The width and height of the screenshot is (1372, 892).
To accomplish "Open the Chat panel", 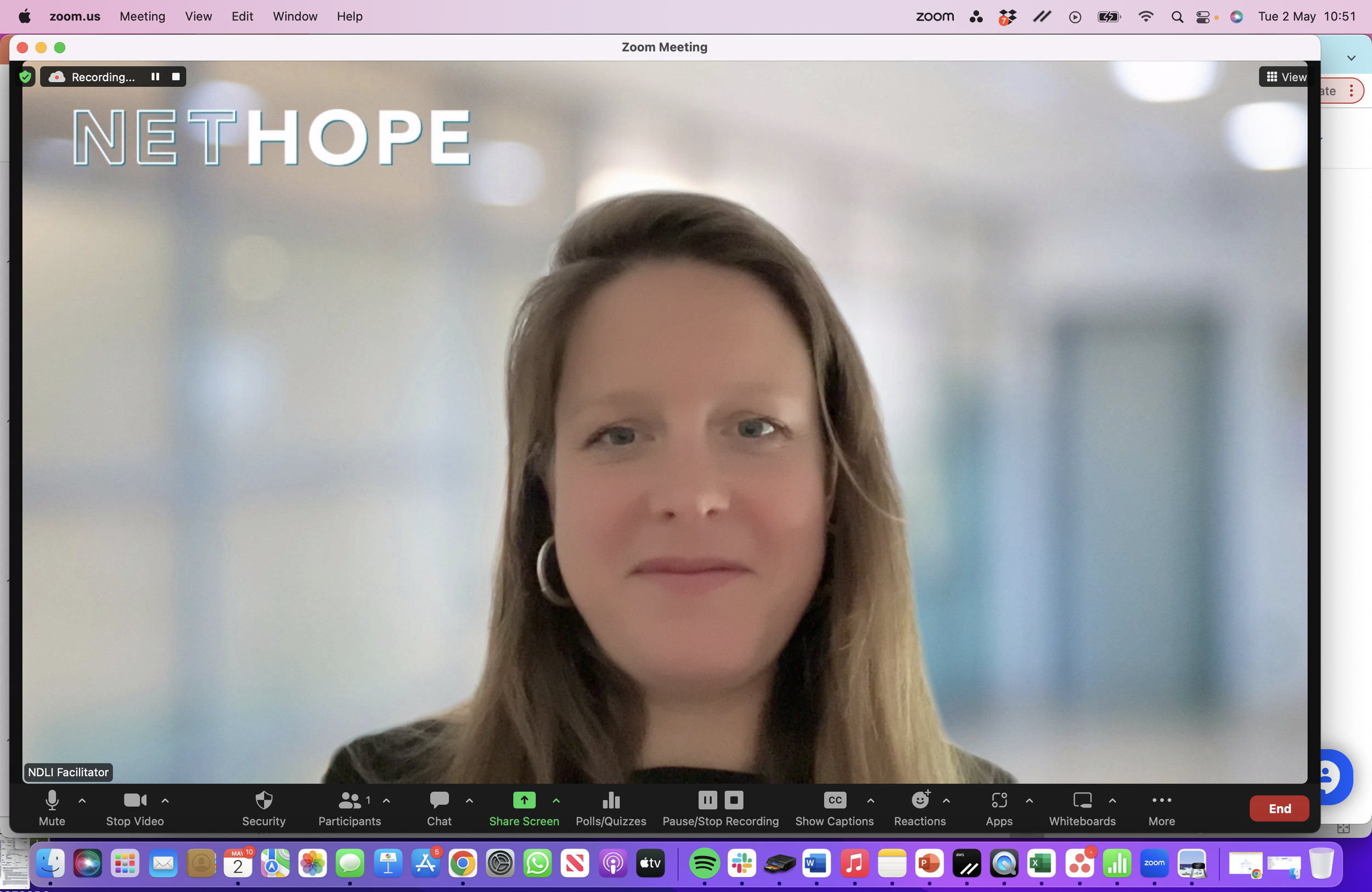I will click(x=438, y=800).
